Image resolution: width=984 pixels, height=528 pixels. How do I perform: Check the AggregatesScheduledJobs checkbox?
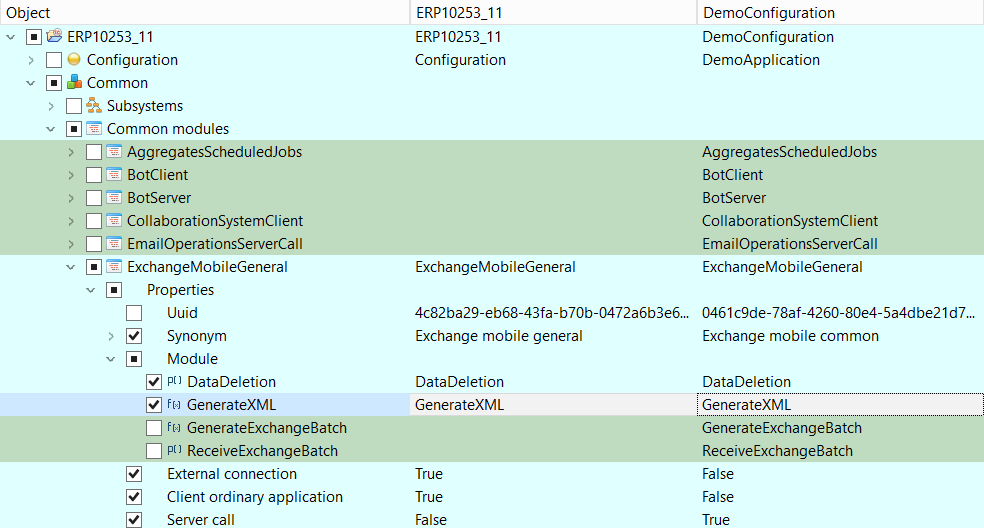[94, 152]
